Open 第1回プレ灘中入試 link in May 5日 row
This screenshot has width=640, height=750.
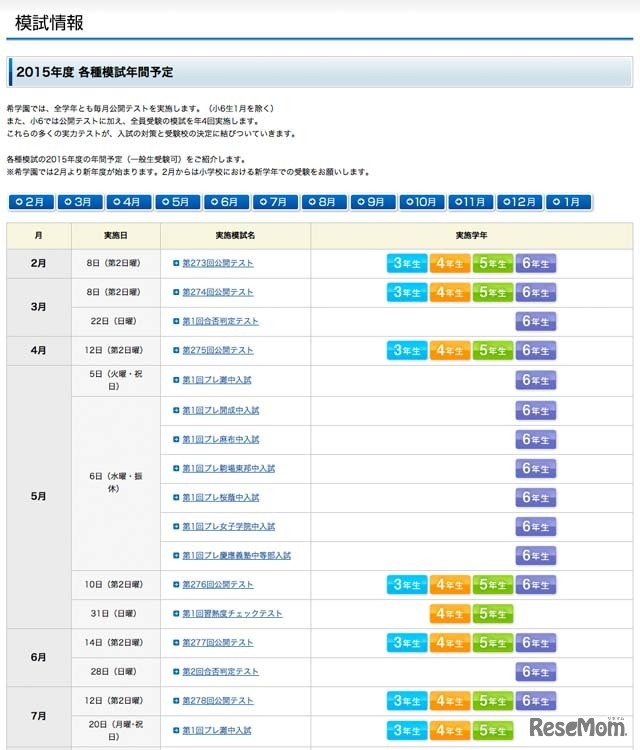217,380
